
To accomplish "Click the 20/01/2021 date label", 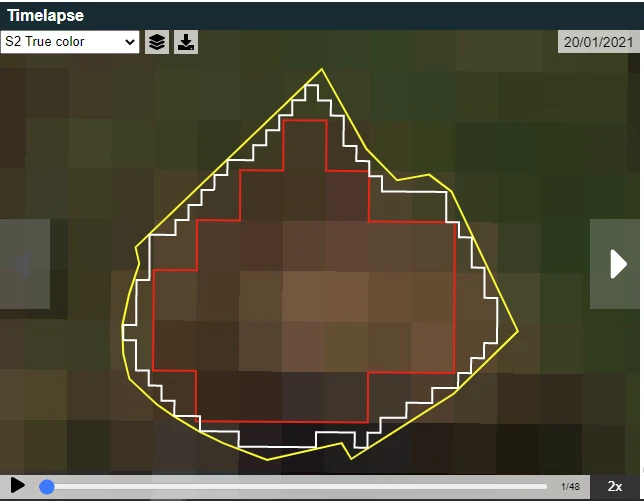I will (598, 42).
